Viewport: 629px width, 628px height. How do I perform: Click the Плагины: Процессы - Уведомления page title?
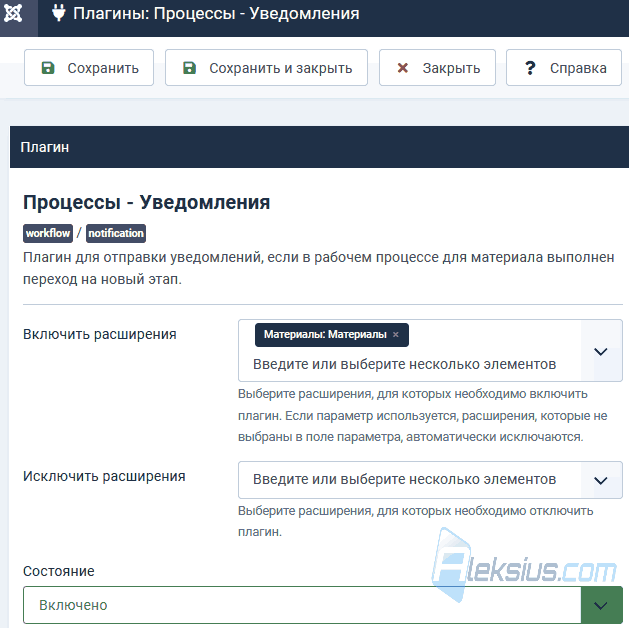216,13
